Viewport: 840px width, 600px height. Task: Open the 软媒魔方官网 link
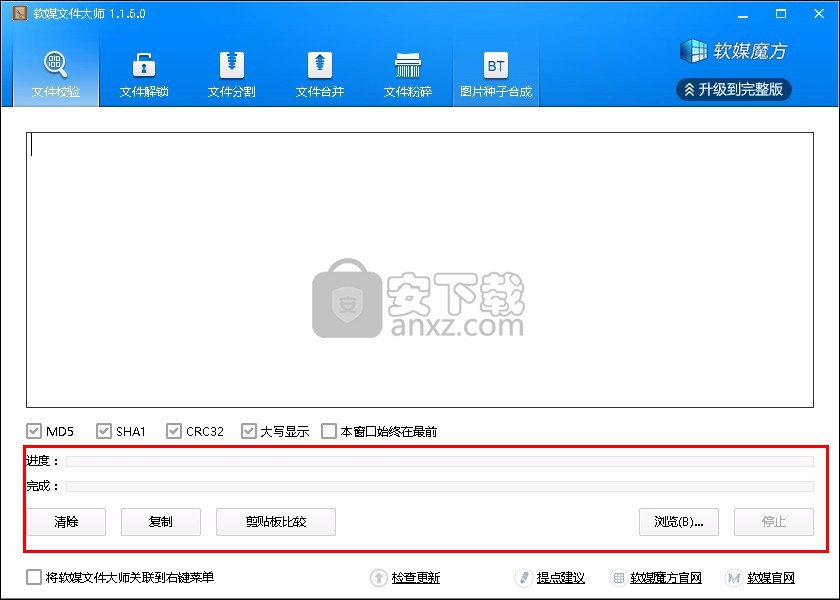pyautogui.click(x=666, y=578)
